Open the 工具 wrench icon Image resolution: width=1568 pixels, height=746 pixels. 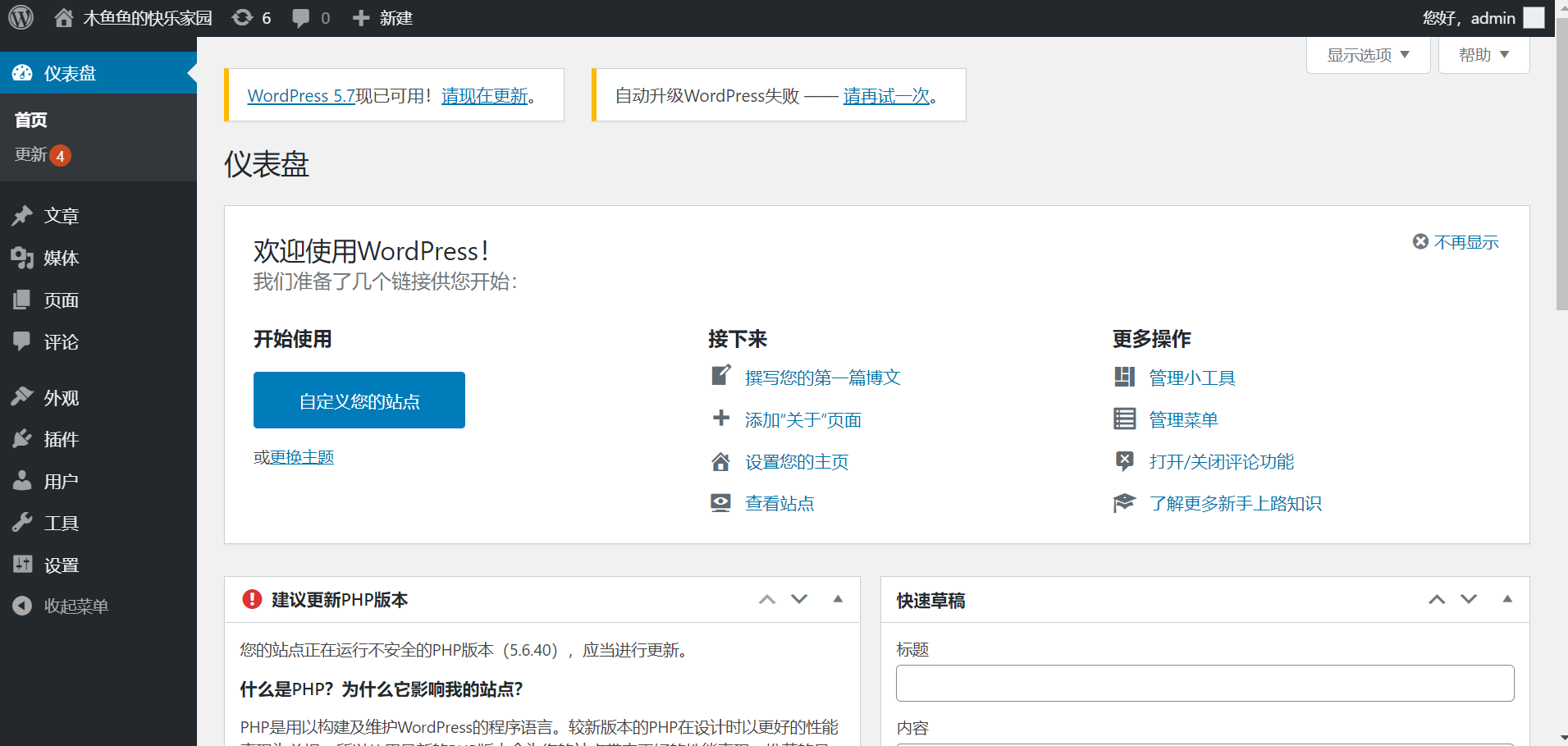(x=22, y=523)
